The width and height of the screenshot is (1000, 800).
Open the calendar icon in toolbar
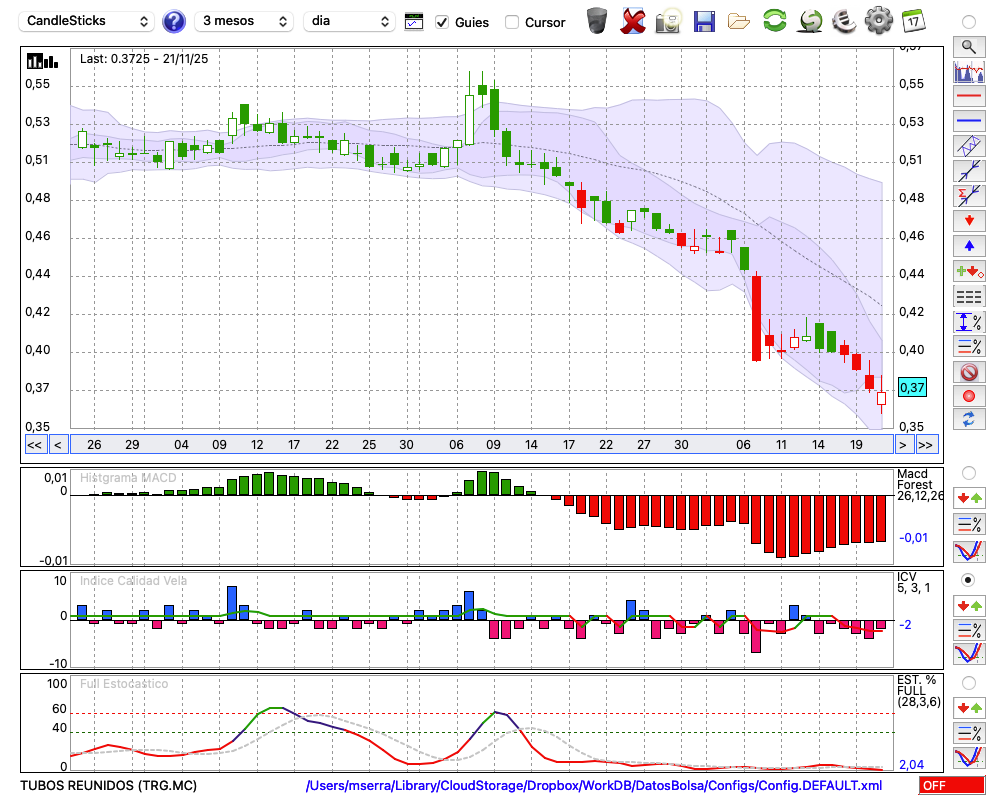coord(912,21)
